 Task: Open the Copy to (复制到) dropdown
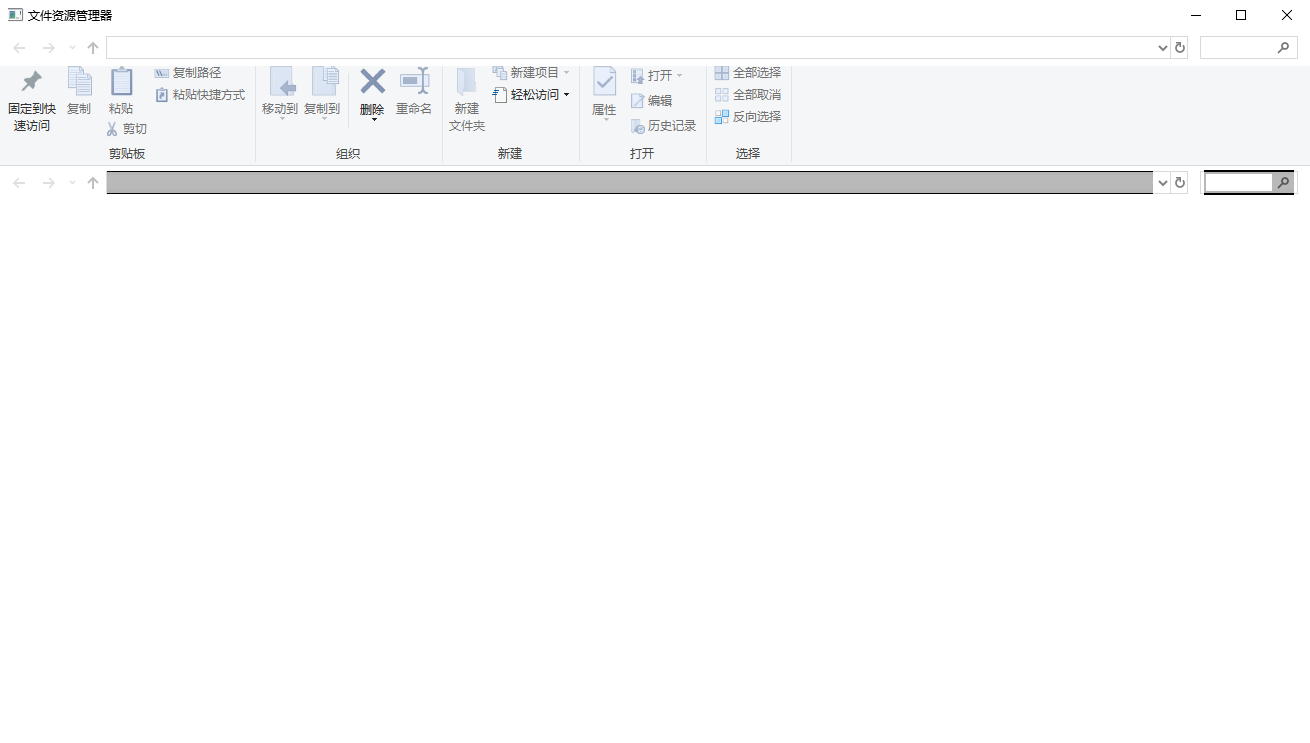click(x=322, y=92)
